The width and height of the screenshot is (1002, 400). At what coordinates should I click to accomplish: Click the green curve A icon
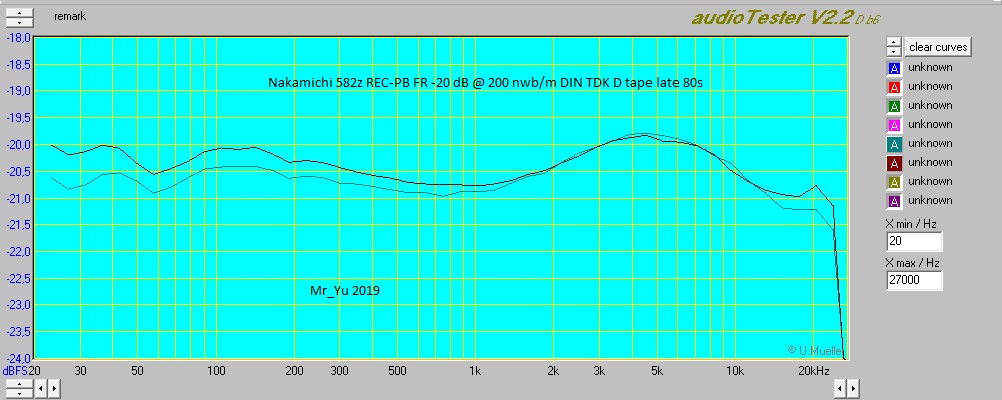[894, 106]
